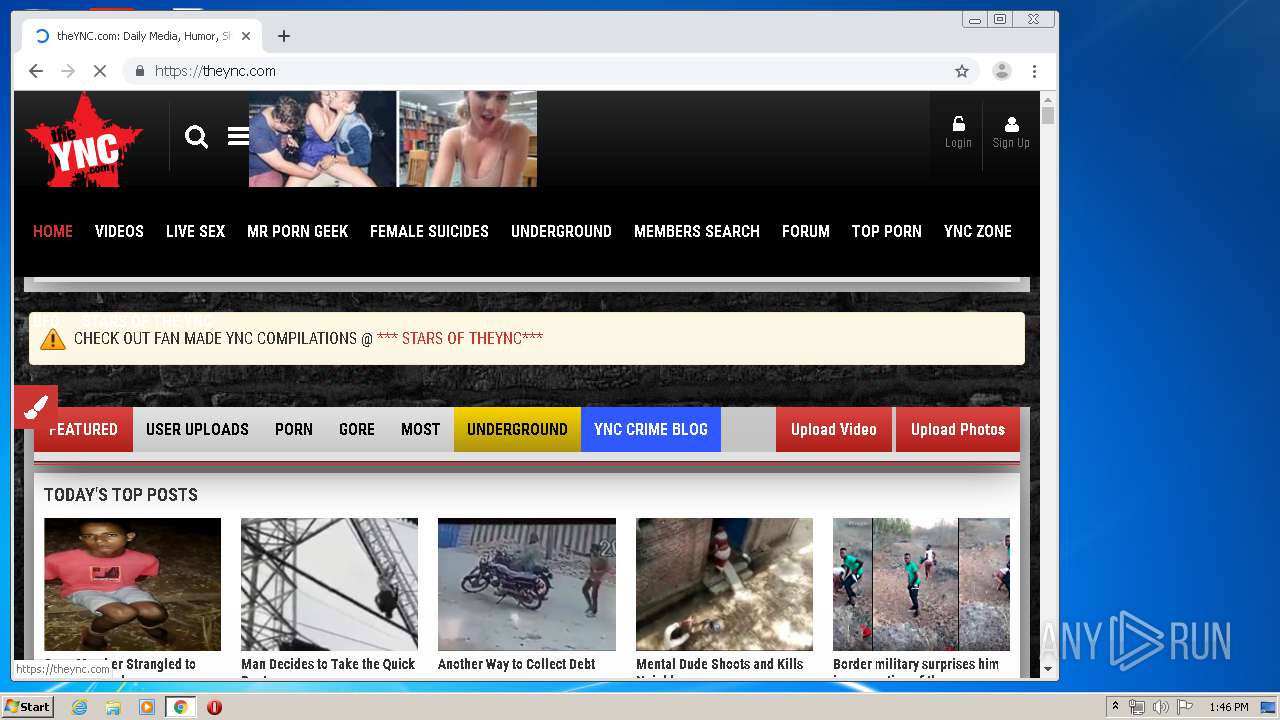Show hidden tray icons arrow

pos(1115,707)
